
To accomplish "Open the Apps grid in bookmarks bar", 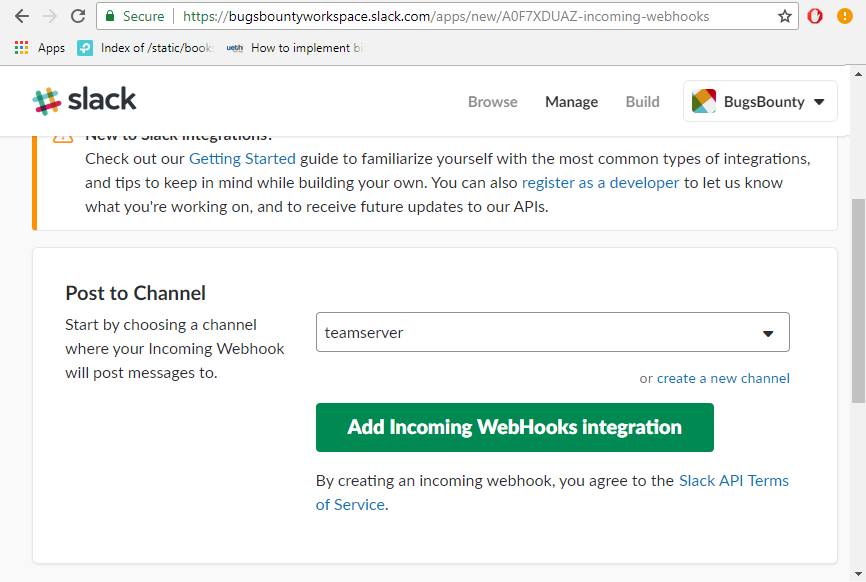I will point(22,48).
